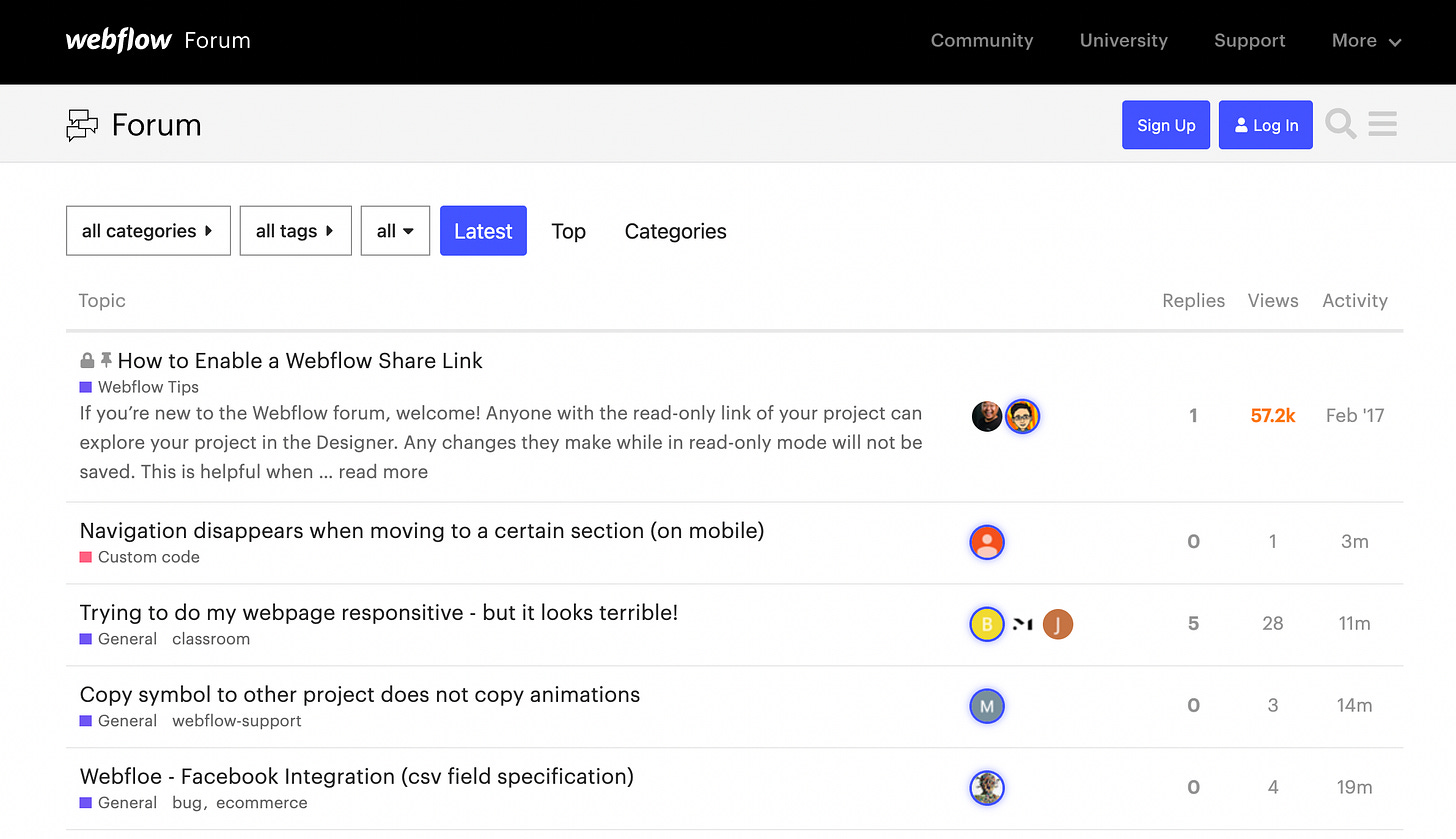Click first avatar on Share Link topic

[x=987, y=416]
